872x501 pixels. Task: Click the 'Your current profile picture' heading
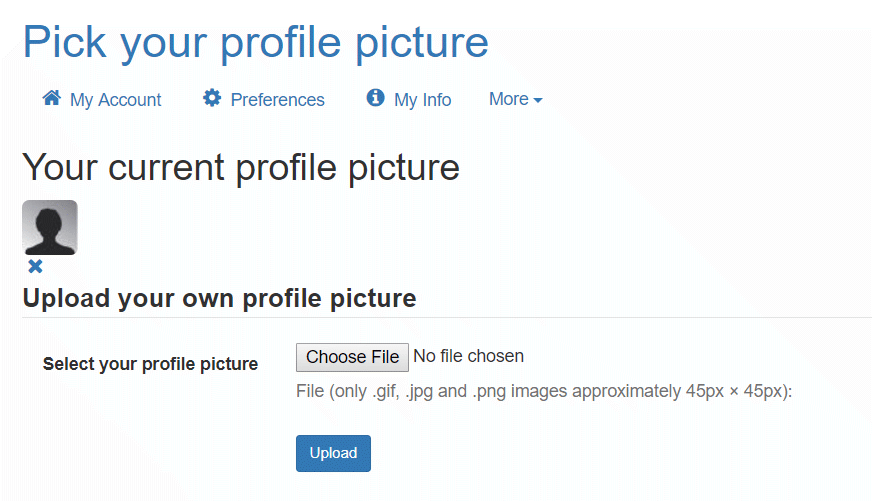(241, 167)
